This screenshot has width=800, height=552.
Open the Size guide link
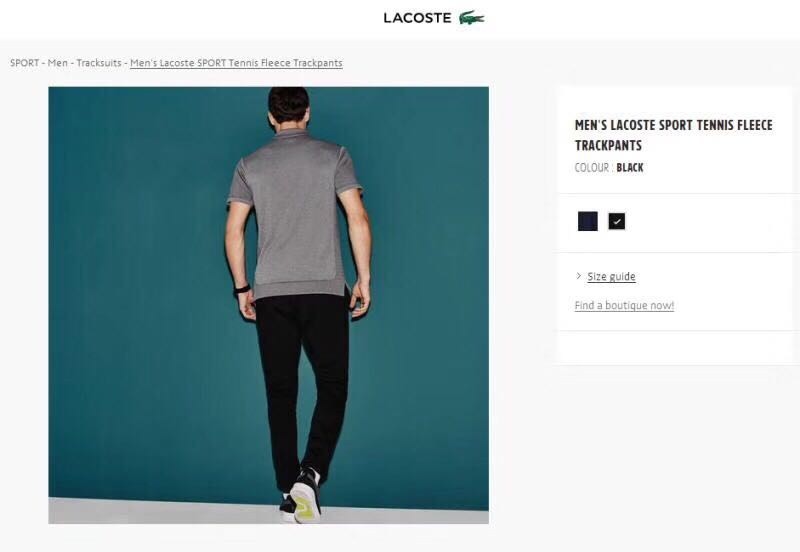611,277
